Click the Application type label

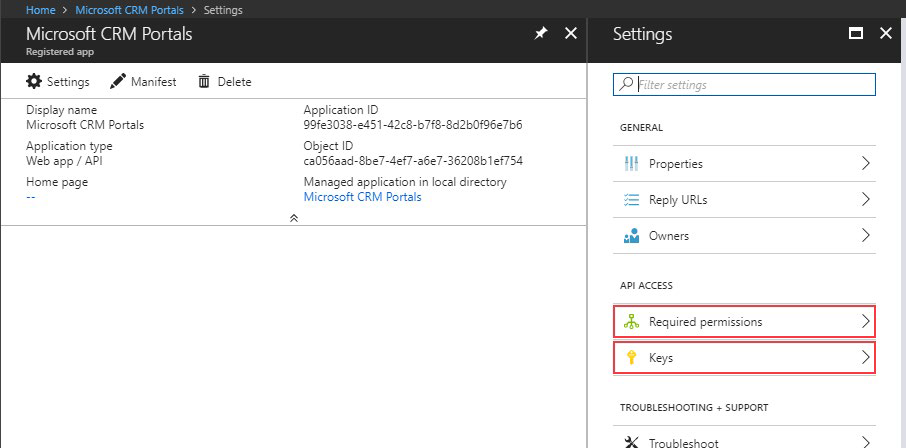click(x=69, y=146)
